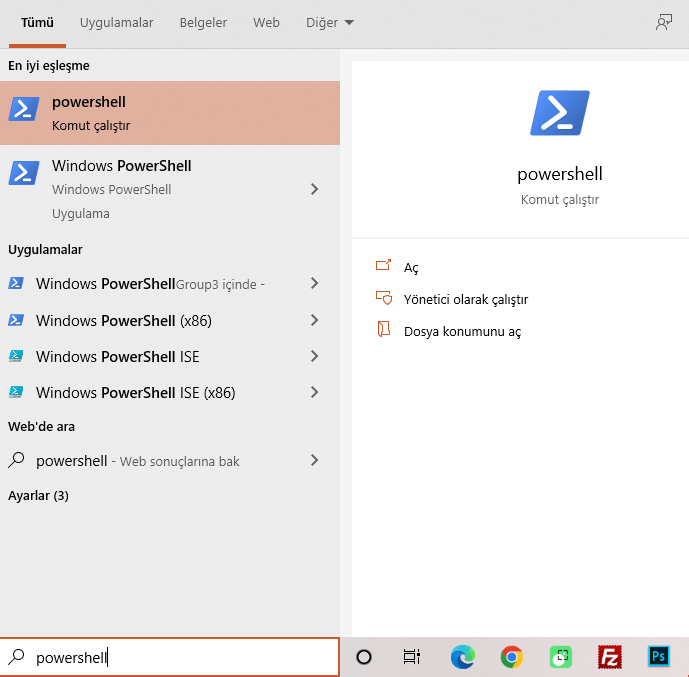Click the Cortana circle on taskbar
689x677 pixels.
pos(364,657)
